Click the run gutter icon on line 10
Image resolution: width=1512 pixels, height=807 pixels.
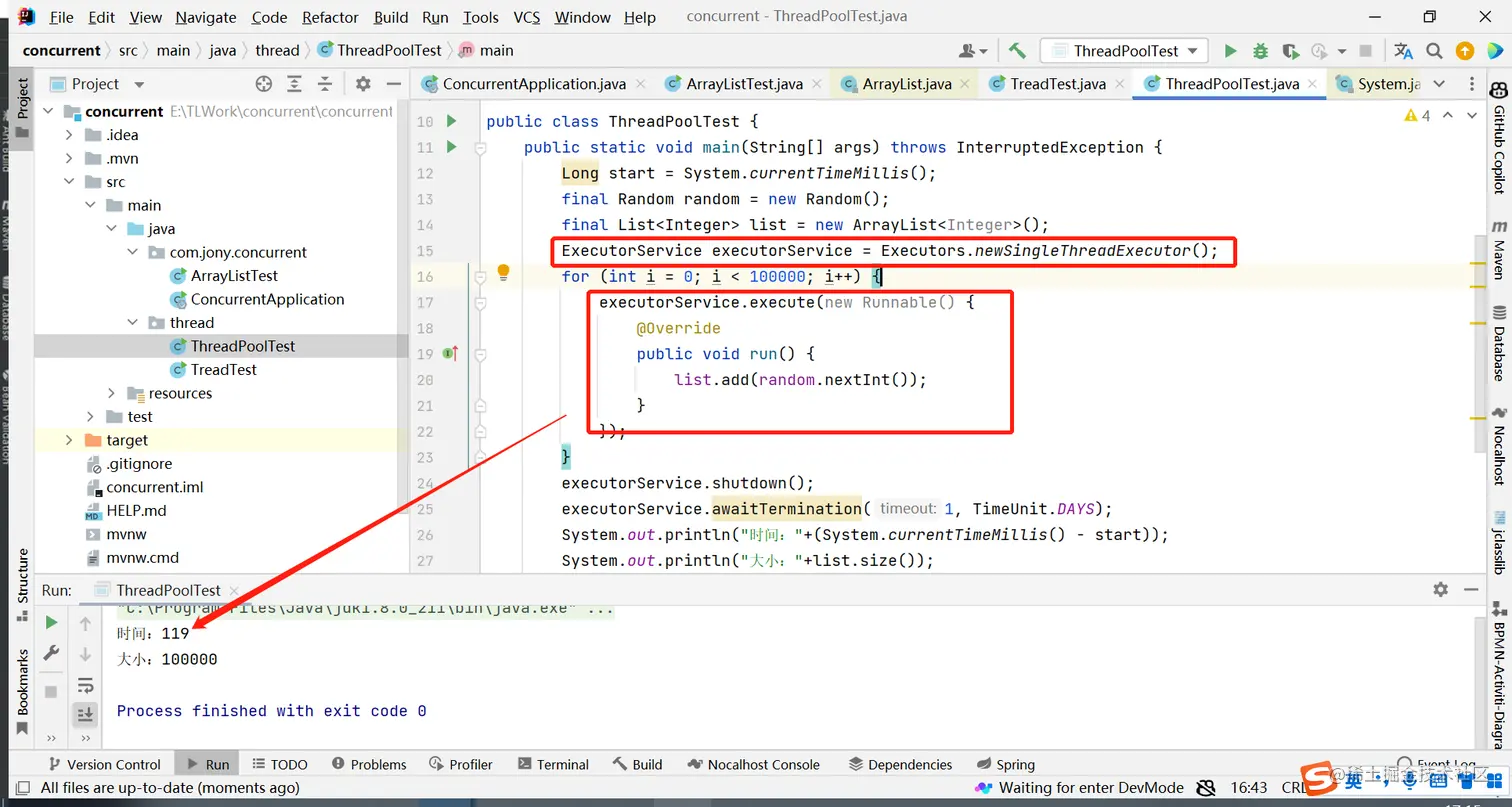click(451, 121)
